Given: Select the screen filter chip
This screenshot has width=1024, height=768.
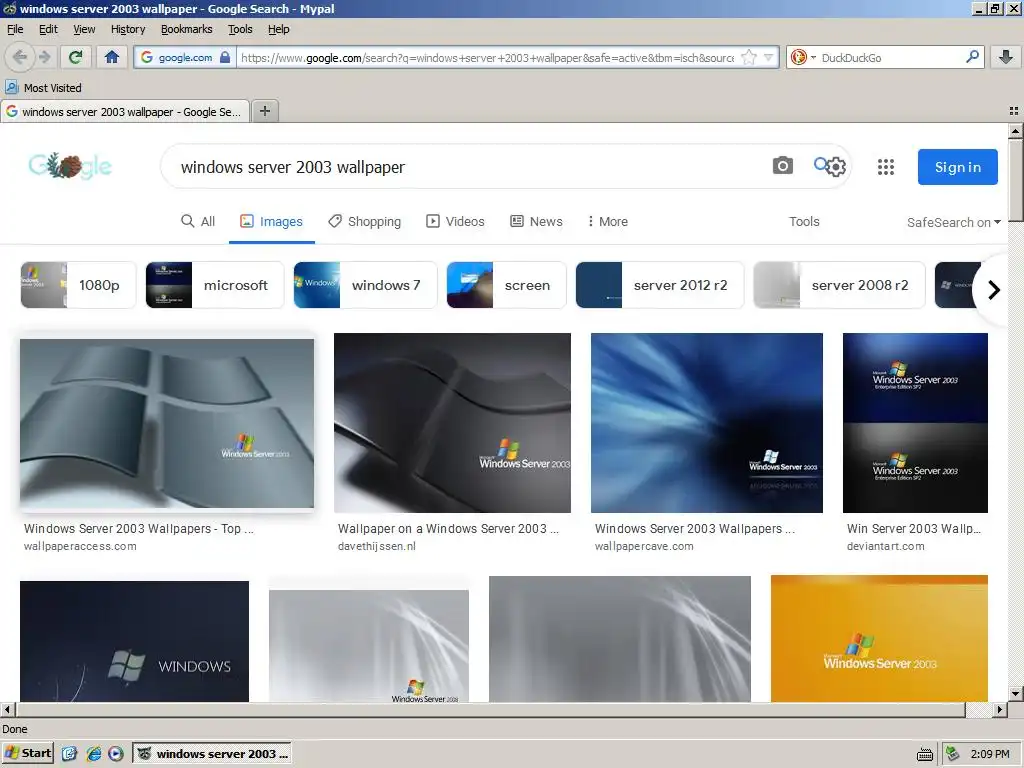Looking at the screenshot, I should click(506, 285).
